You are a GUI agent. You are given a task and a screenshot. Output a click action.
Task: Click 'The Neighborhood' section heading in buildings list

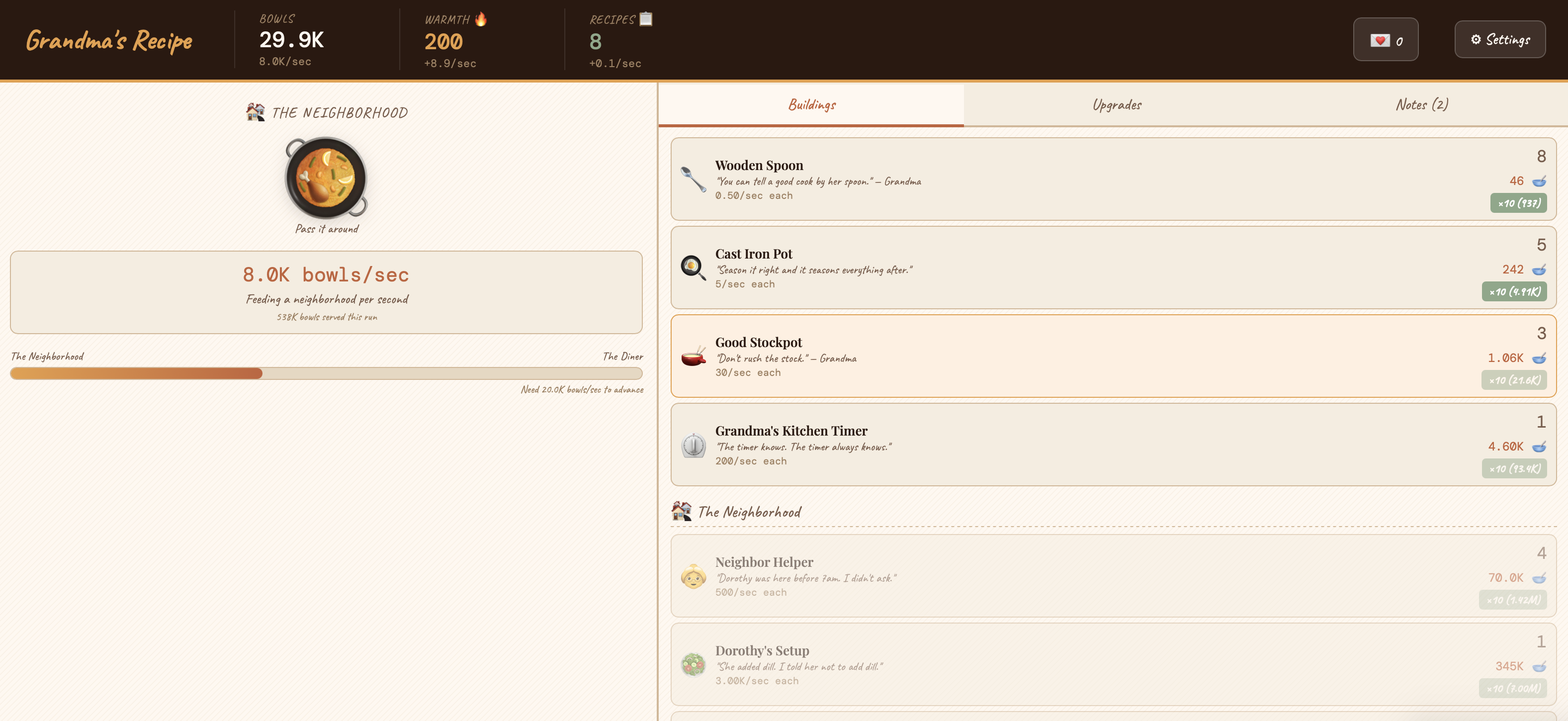coord(750,512)
